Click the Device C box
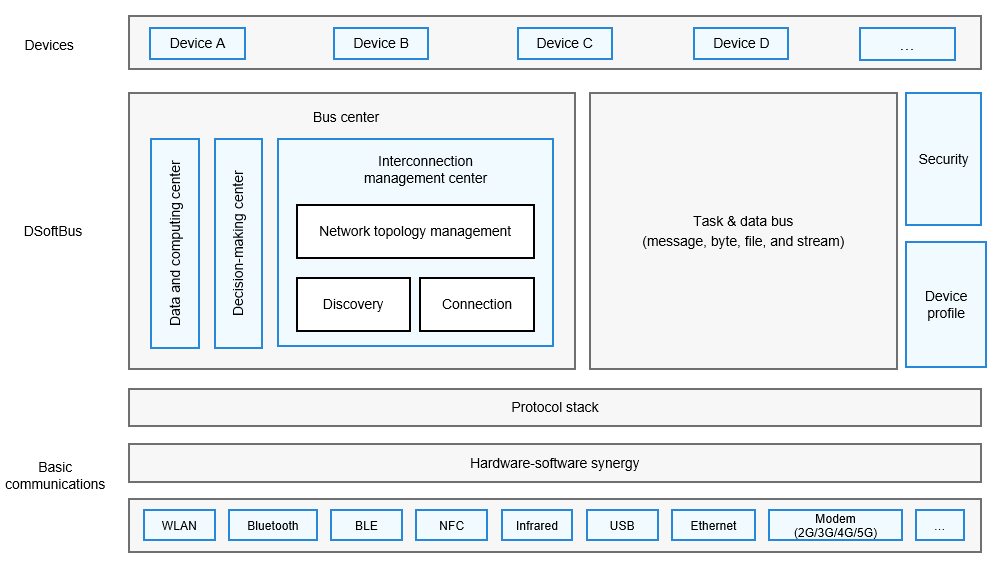 (x=564, y=43)
